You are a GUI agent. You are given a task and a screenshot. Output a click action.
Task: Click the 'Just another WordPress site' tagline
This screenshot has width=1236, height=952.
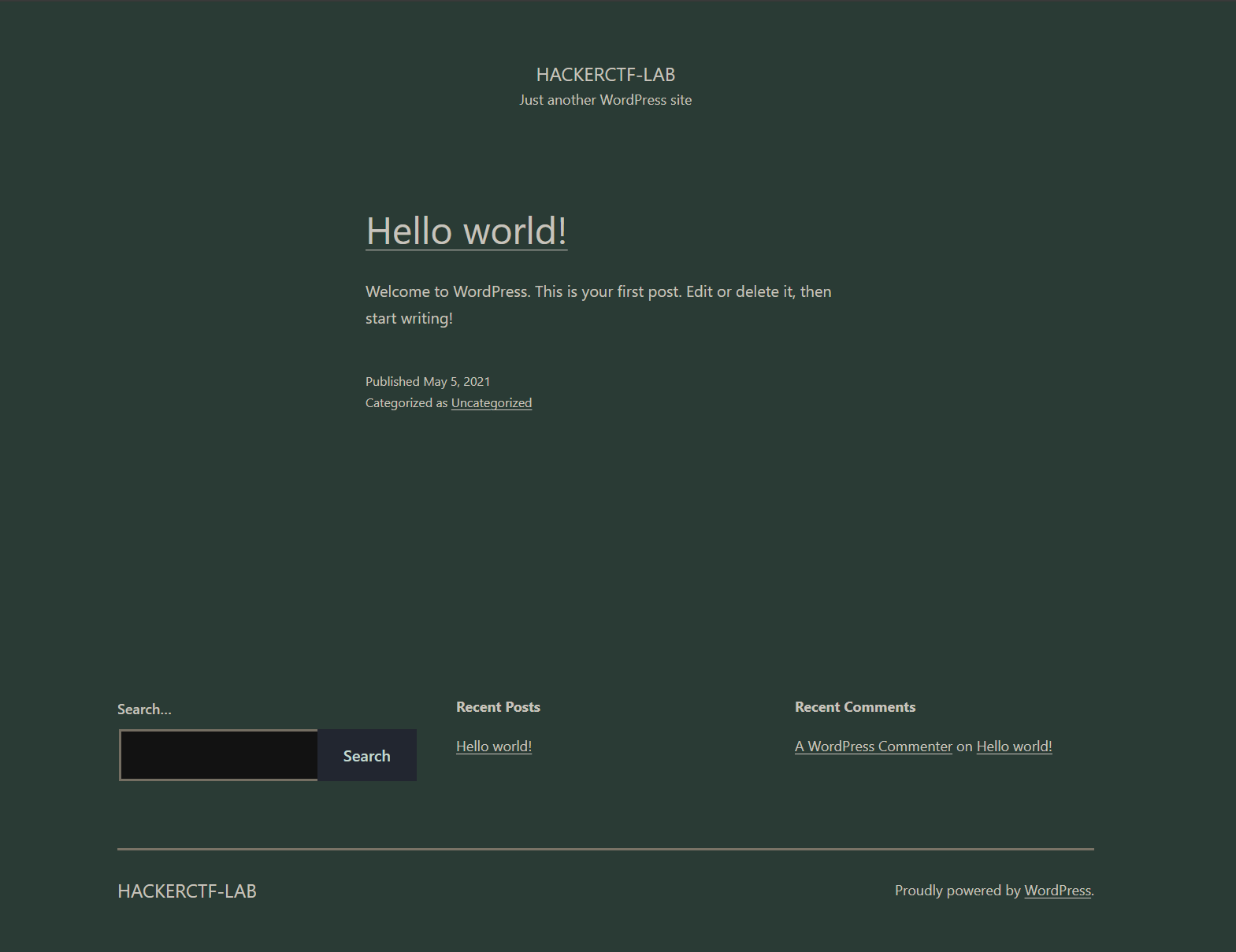(x=605, y=100)
